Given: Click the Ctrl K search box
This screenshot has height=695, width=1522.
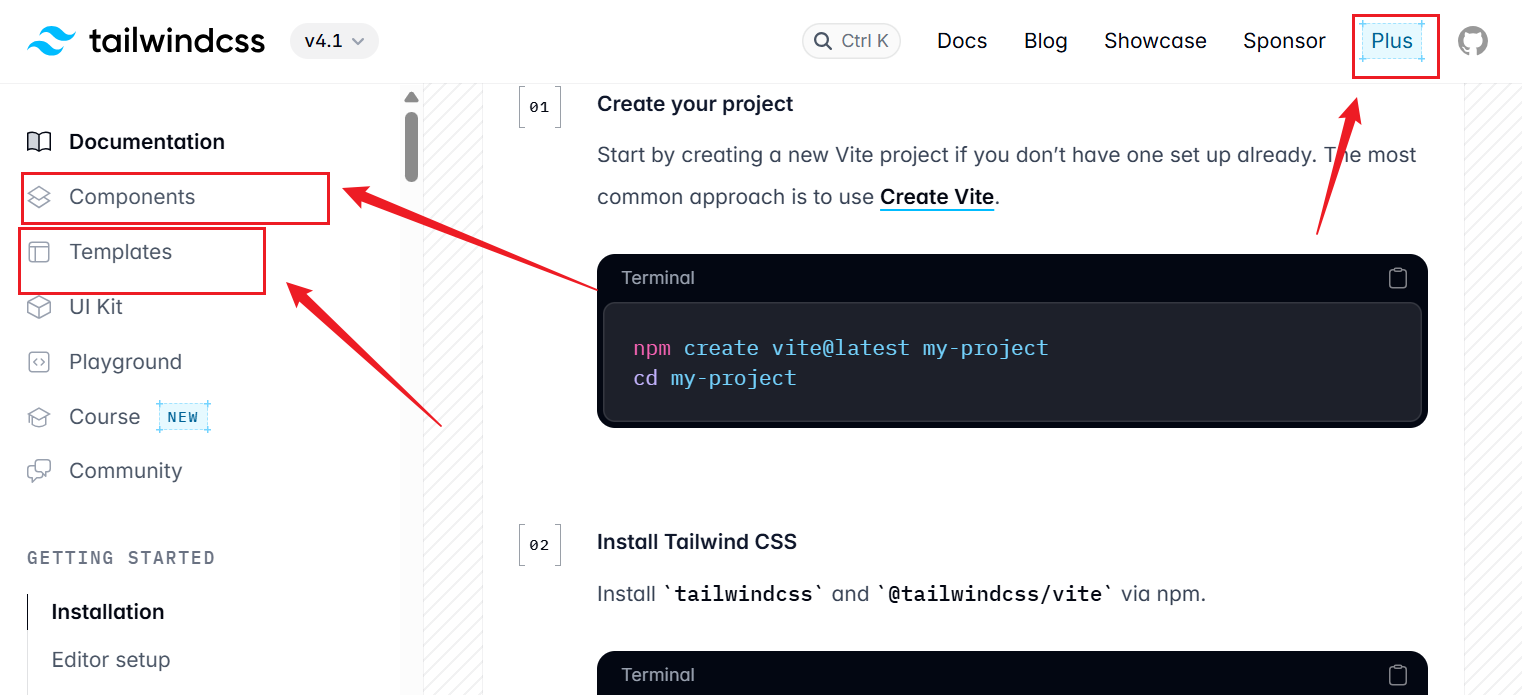Looking at the screenshot, I should (852, 41).
